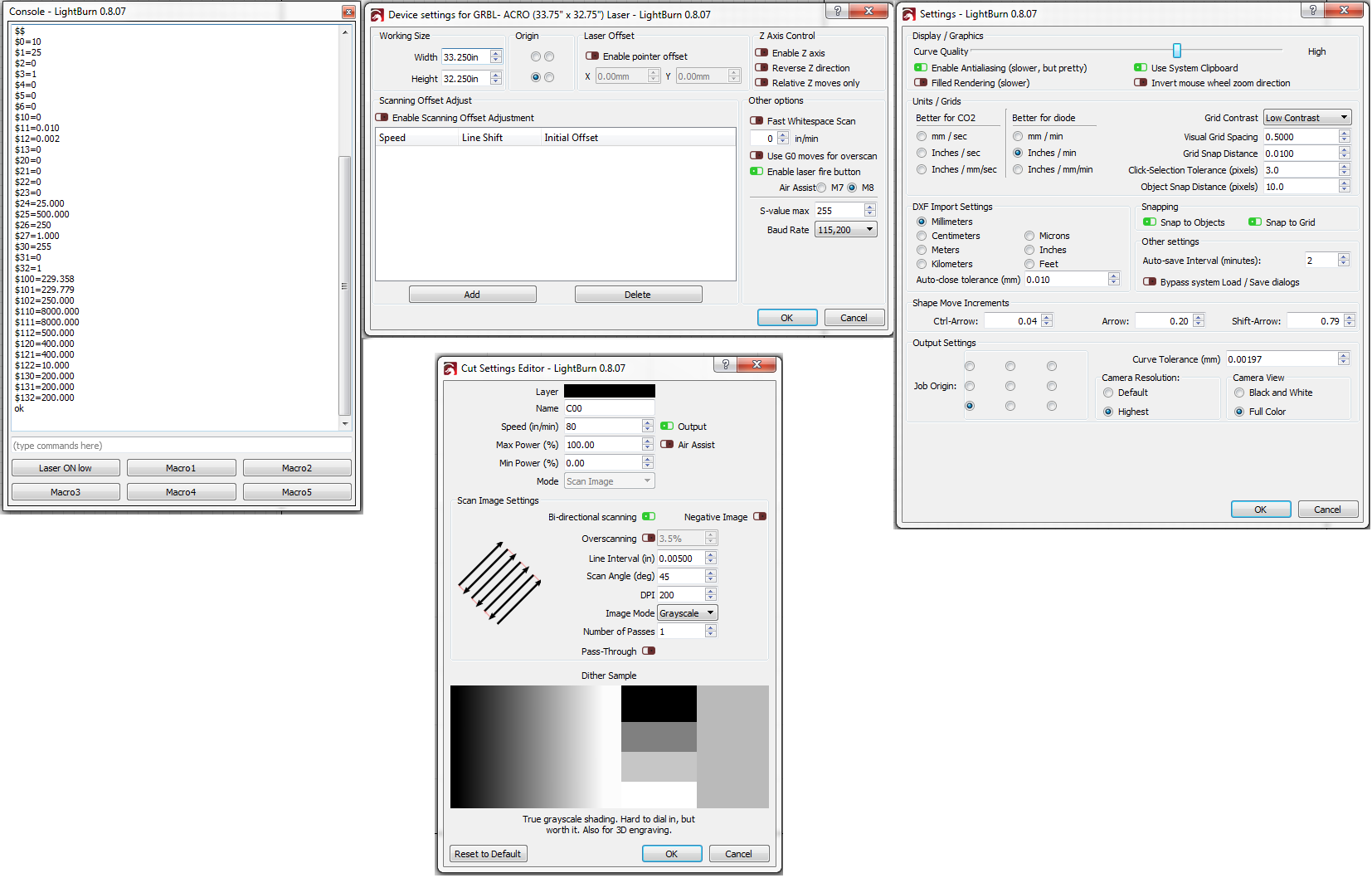Open the Baud Rate dropdown
This screenshot has height=878, width=1372.
coord(845,230)
